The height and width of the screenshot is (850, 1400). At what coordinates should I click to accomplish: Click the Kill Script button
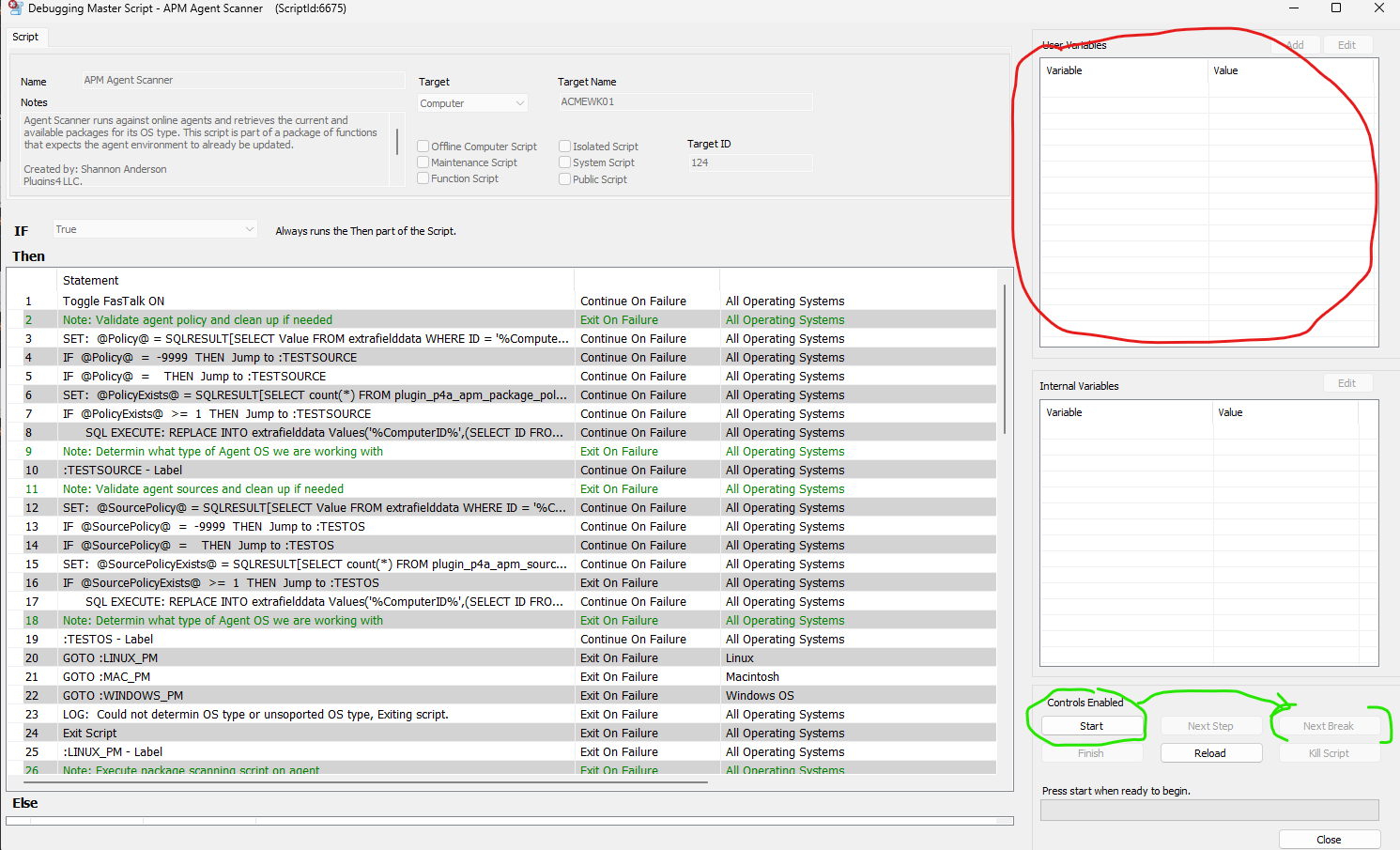[1329, 753]
